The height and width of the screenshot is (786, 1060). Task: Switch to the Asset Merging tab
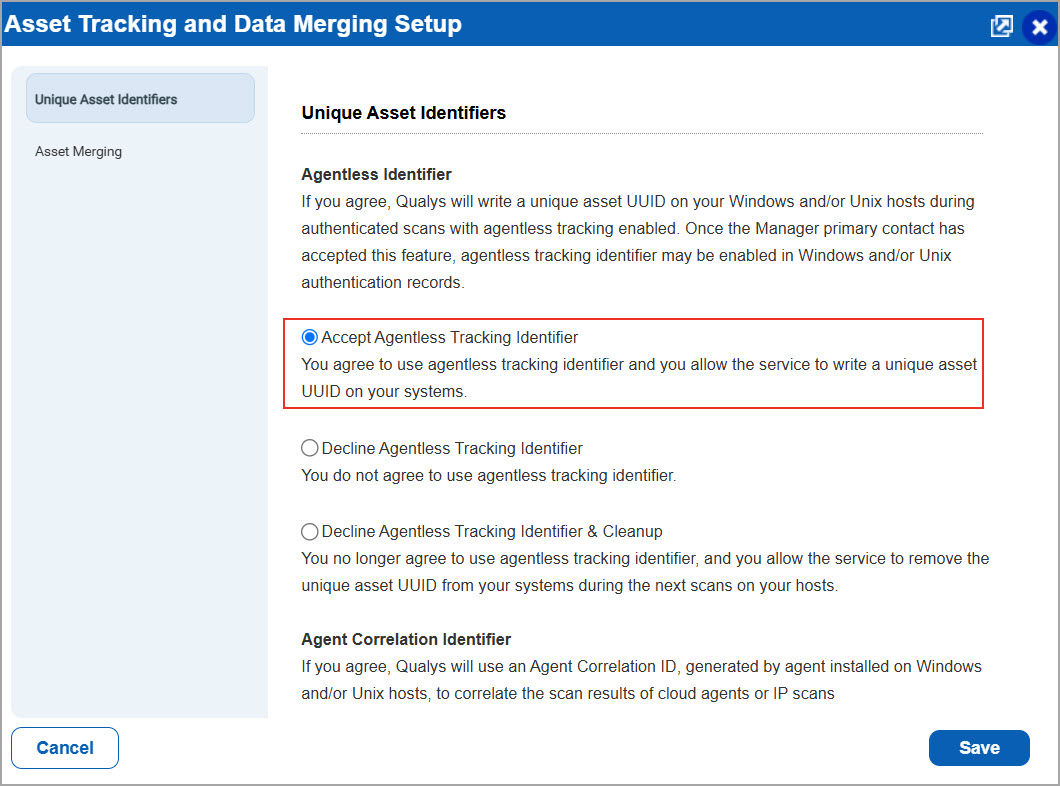(79, 152)
